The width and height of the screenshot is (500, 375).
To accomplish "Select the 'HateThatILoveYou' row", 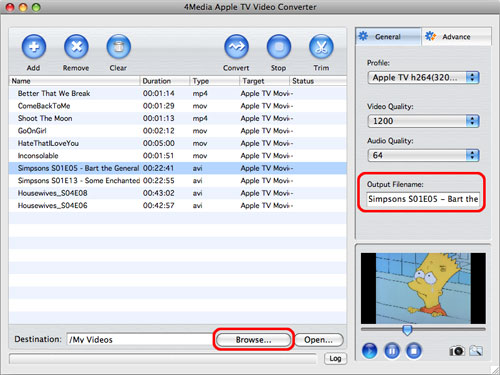I will point(178,143).
